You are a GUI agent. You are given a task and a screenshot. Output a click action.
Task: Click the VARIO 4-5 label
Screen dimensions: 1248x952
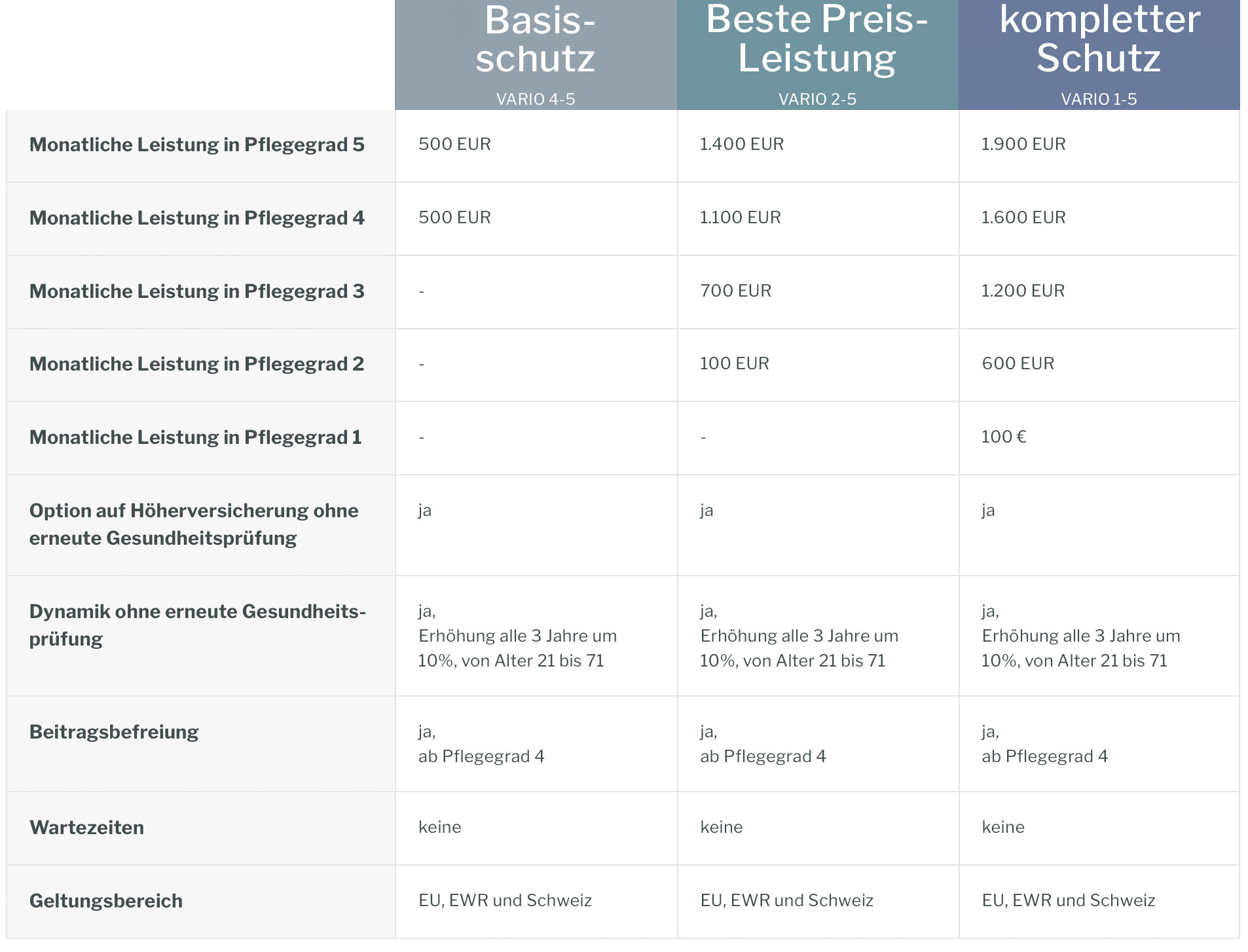[535, 100]
